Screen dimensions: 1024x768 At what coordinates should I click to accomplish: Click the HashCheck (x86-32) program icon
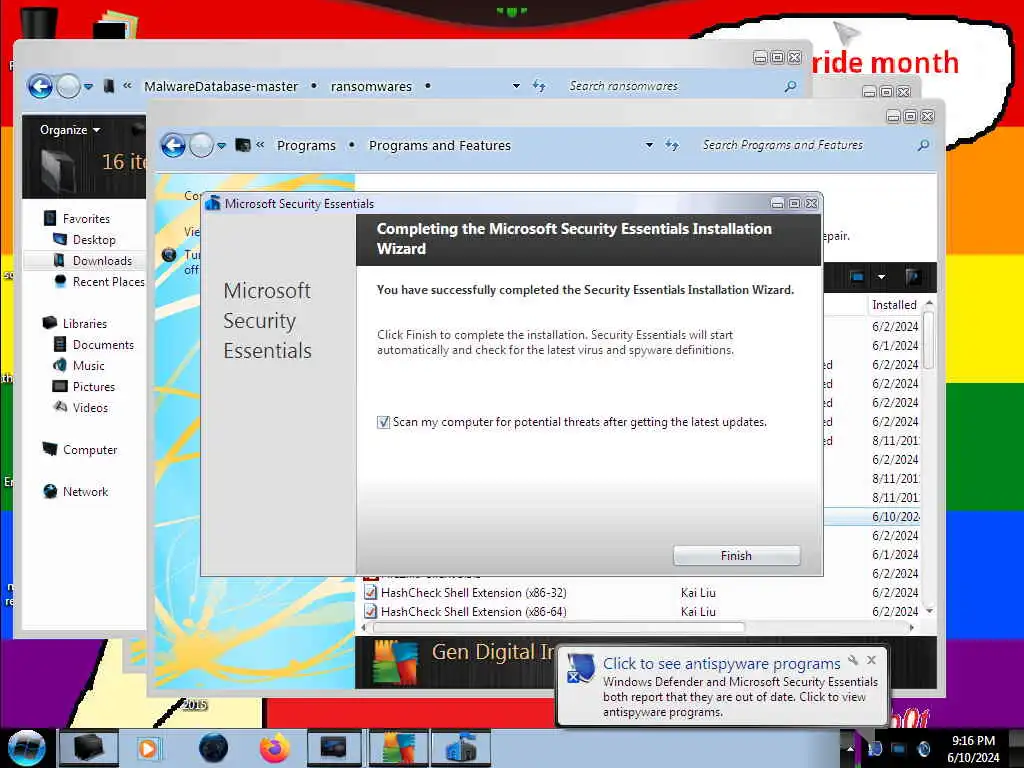pos(370,593)
